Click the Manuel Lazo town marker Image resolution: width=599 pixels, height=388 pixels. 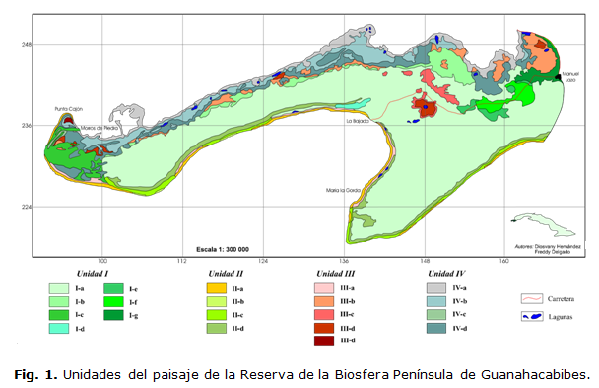[x=559, y=77]
